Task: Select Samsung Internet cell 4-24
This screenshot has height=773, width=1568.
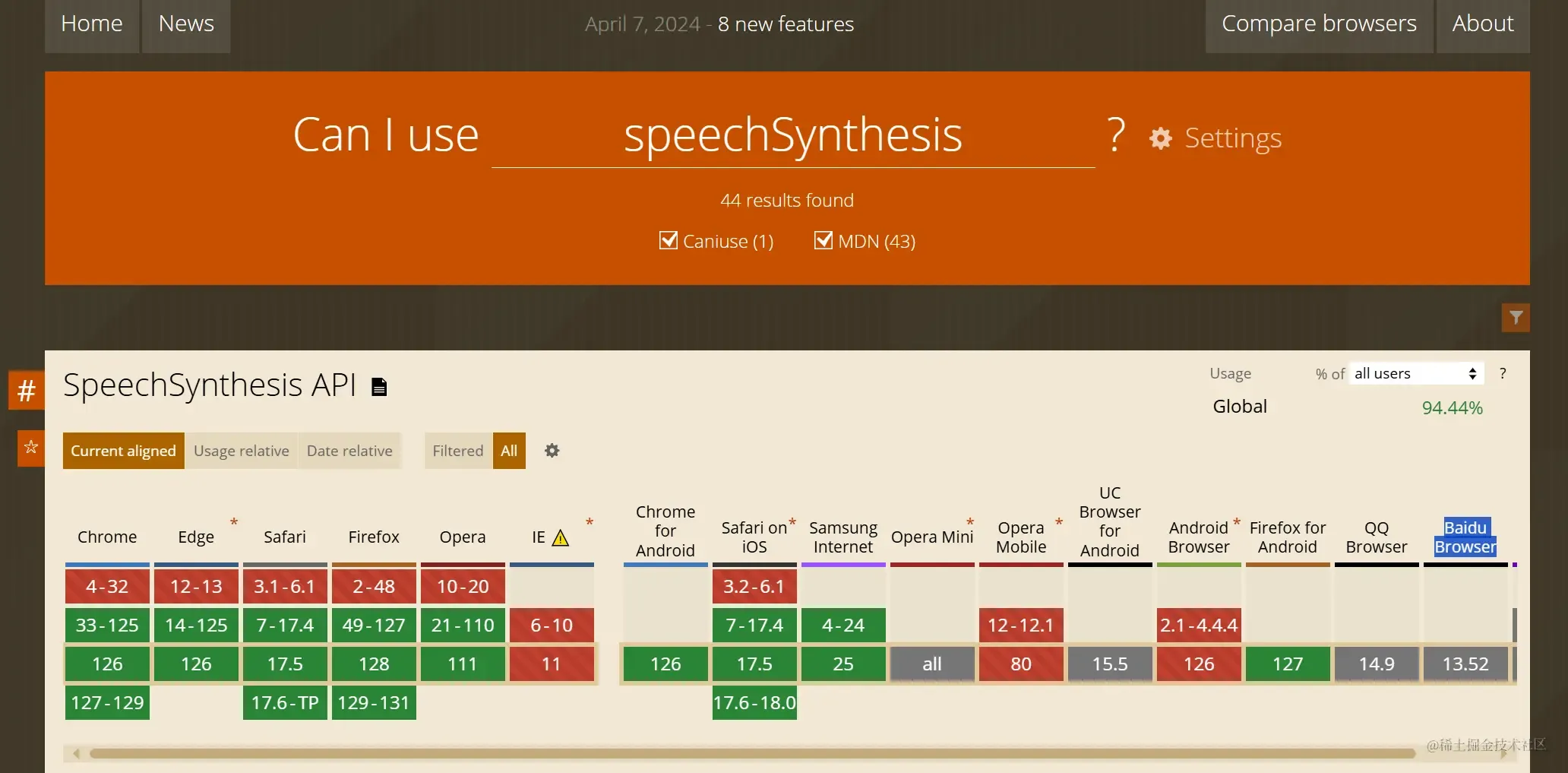Action: tap(843, 625)
